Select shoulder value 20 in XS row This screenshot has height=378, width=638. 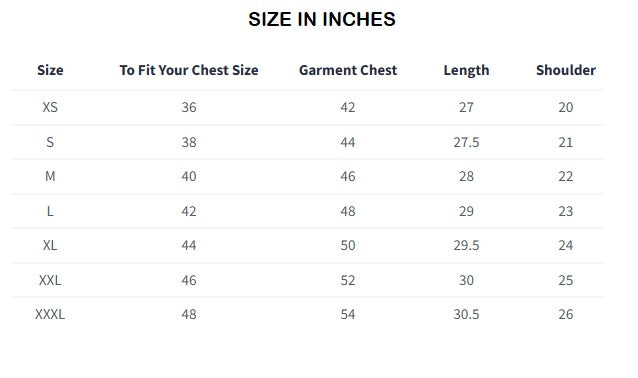pos(566,107)
